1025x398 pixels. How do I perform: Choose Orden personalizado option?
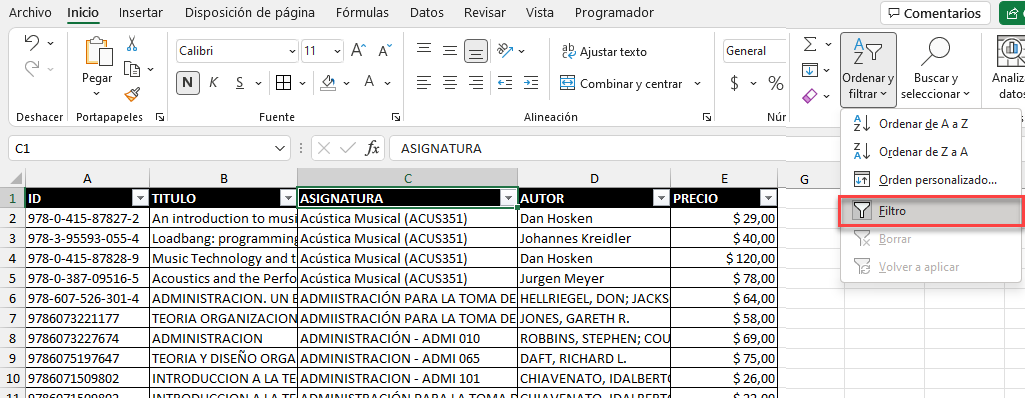click(x=931, y=179)
